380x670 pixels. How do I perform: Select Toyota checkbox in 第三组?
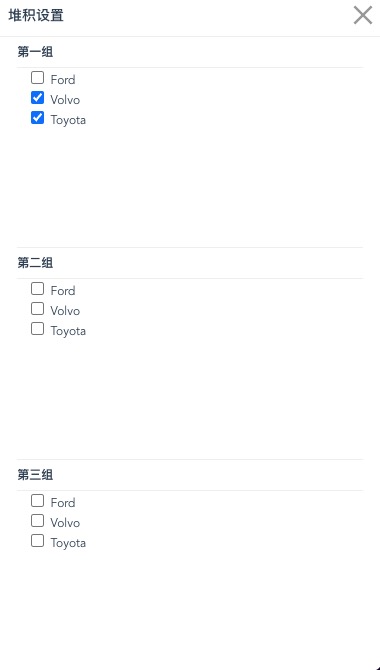pos(38,541)
